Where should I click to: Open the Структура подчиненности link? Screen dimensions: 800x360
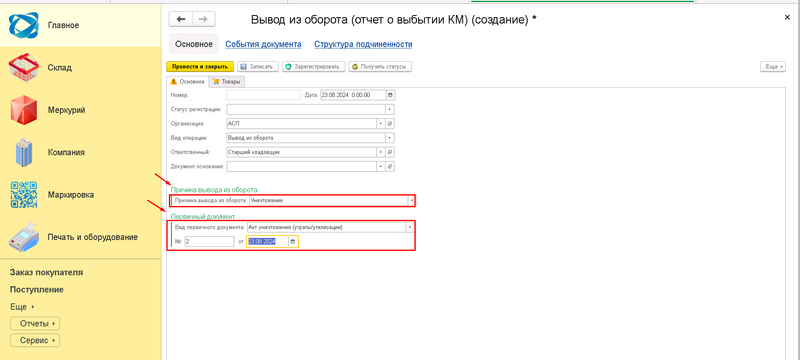(x=363, y=44)
